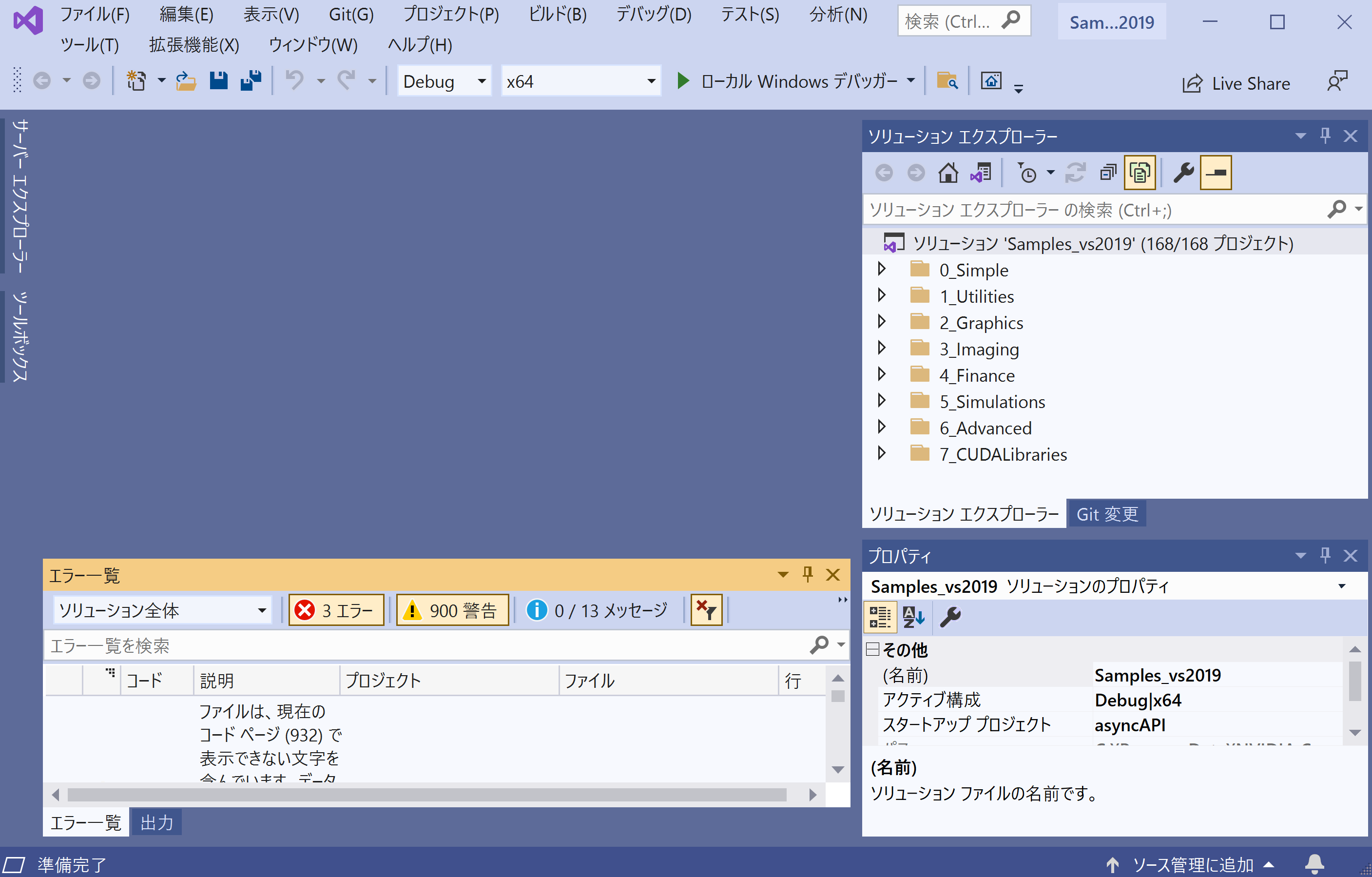Collapse the その他 property category
The image size is (1372, 877).
[x=872, y=649]
